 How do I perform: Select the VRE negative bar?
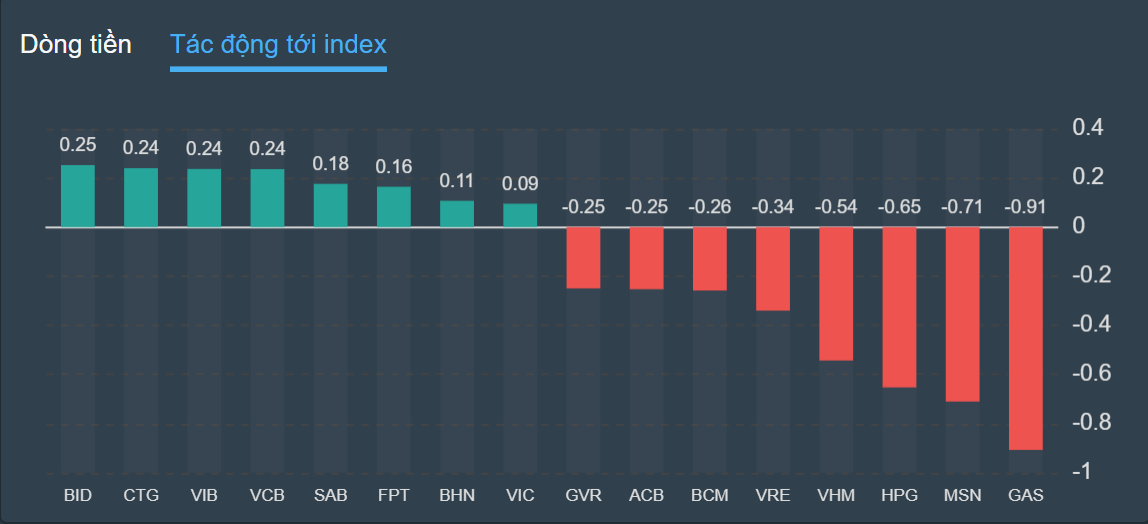tap(773, 269)
